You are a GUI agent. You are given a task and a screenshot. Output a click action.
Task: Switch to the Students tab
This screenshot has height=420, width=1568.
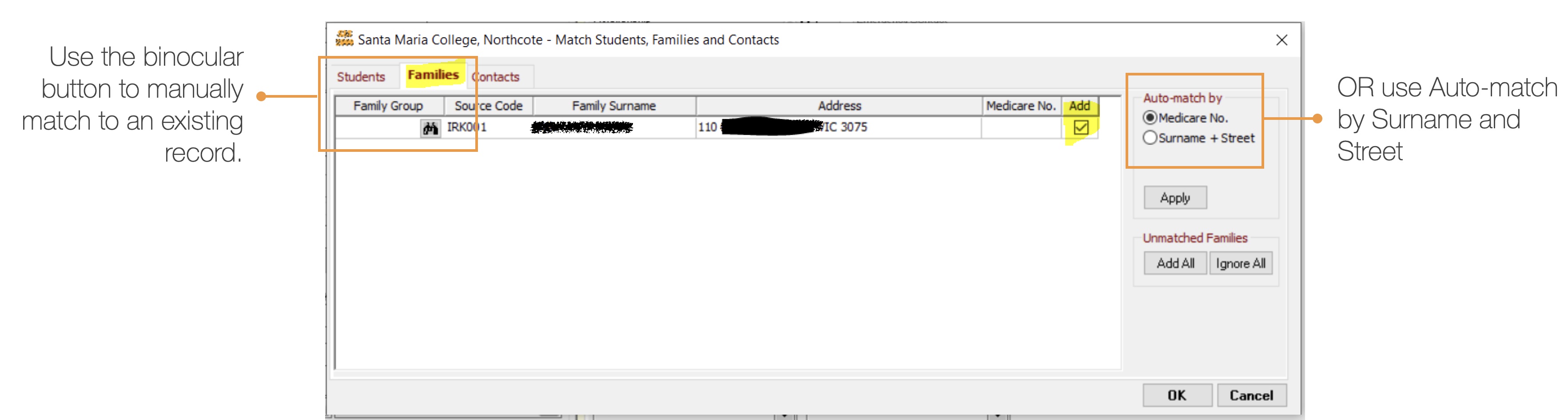coord(362,77)
